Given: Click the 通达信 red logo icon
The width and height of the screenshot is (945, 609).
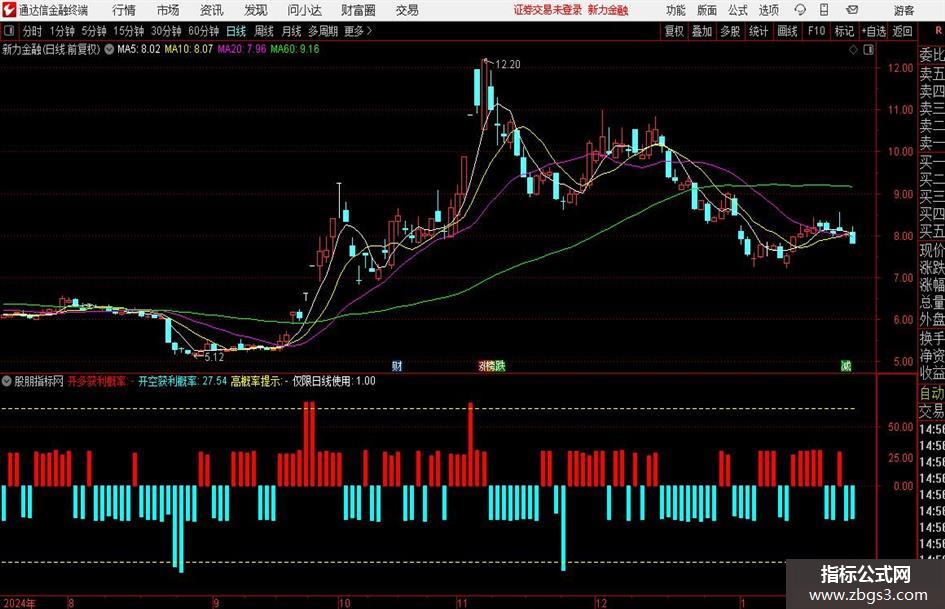Looking at the screenshot, I should coord(9,10).
